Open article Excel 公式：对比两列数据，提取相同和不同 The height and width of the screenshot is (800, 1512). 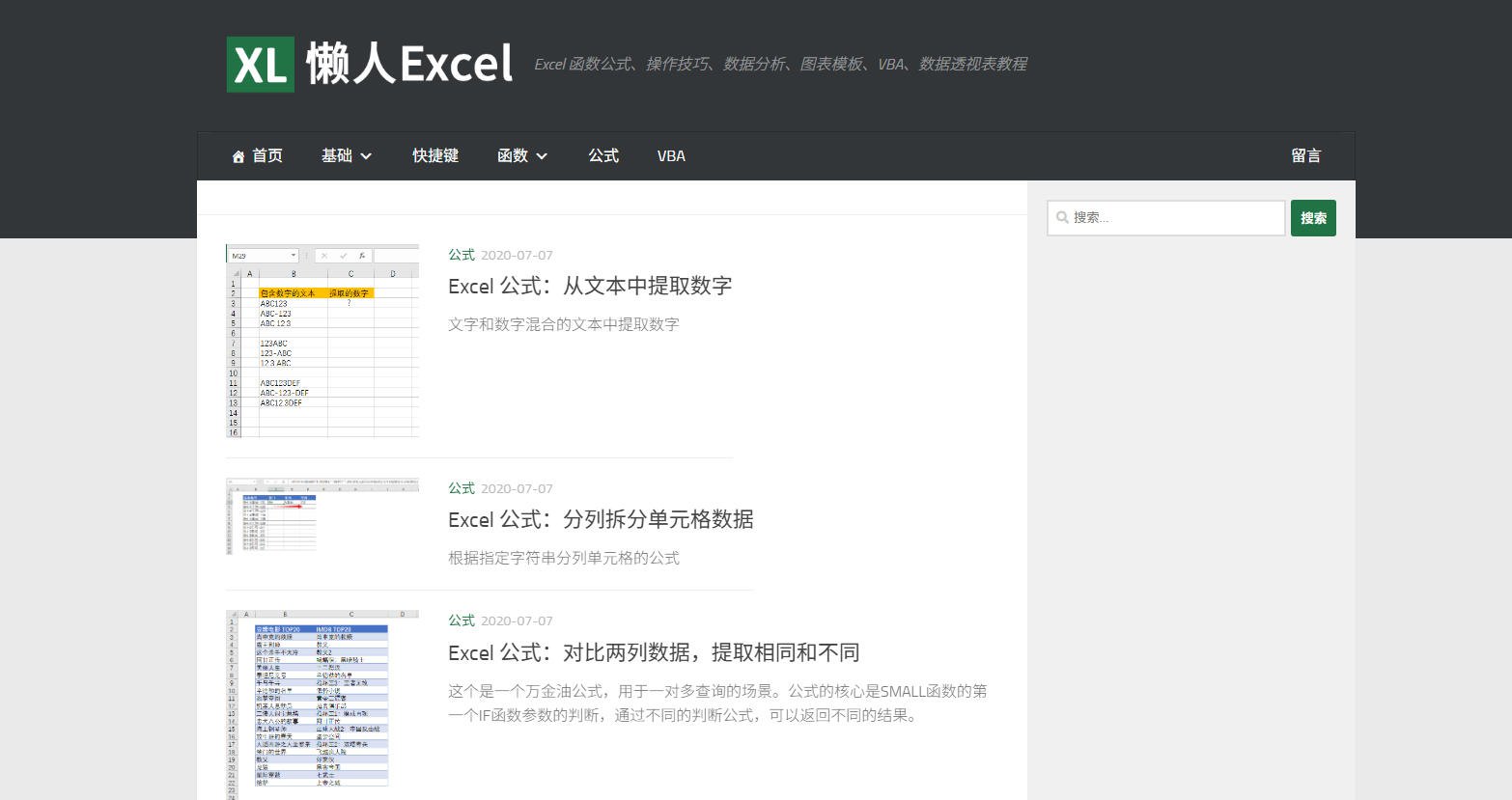pos(654,652)
